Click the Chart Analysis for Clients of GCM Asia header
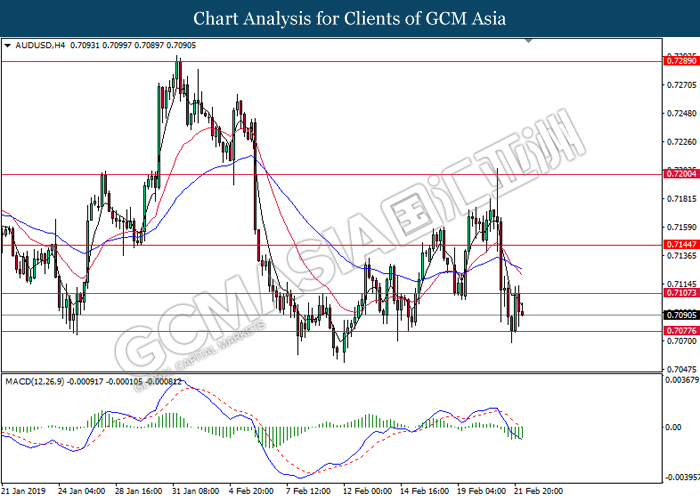This screenshot has width=700, height=500. pyautogui.click(x=350, y=18)
